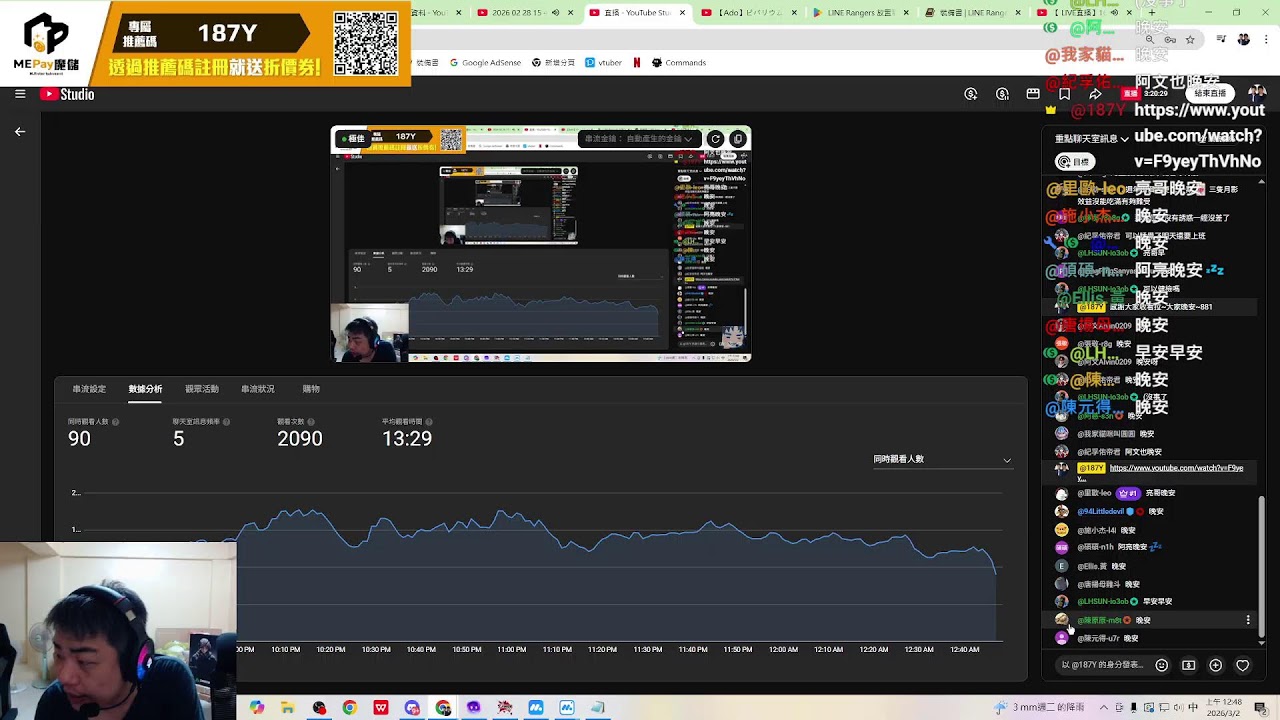Click the 結束直播 end stream button
Viewport: 1280px width, 720px height.
point(1210,93)
